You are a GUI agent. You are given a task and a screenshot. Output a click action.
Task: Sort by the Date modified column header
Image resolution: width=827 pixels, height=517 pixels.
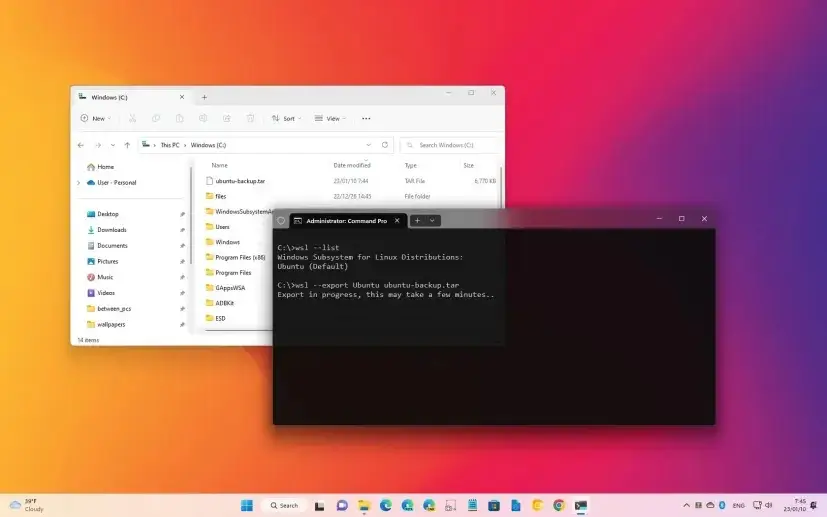352,166
